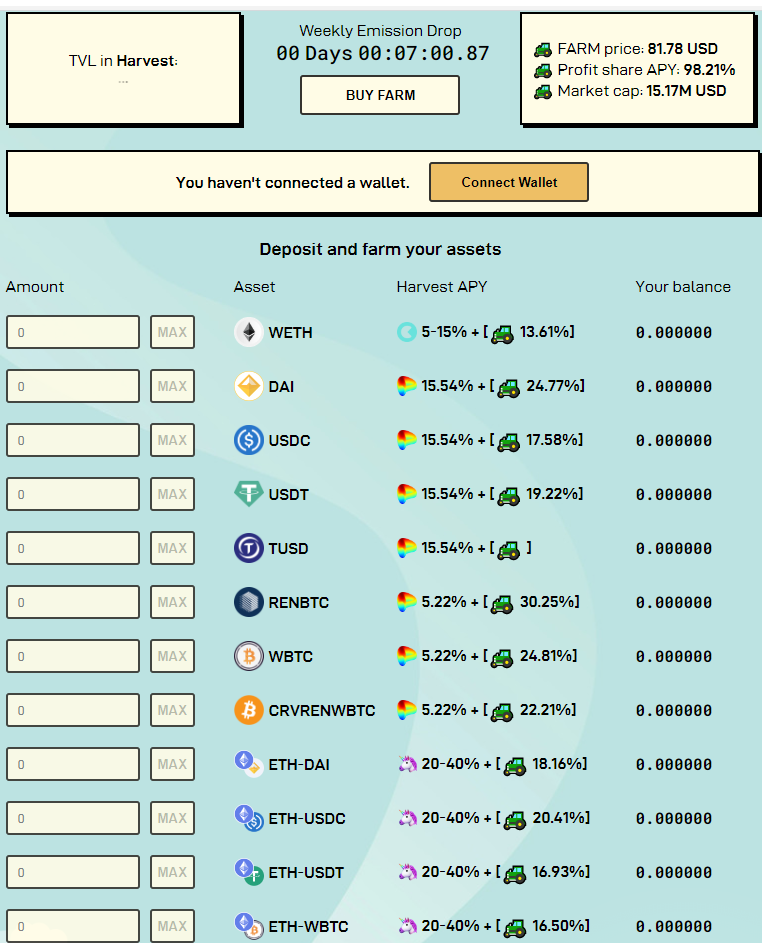Screen dimensions: 762x943
Task: Click the 30.25% RENBTC farm APY value
Action: coord(549,602)
